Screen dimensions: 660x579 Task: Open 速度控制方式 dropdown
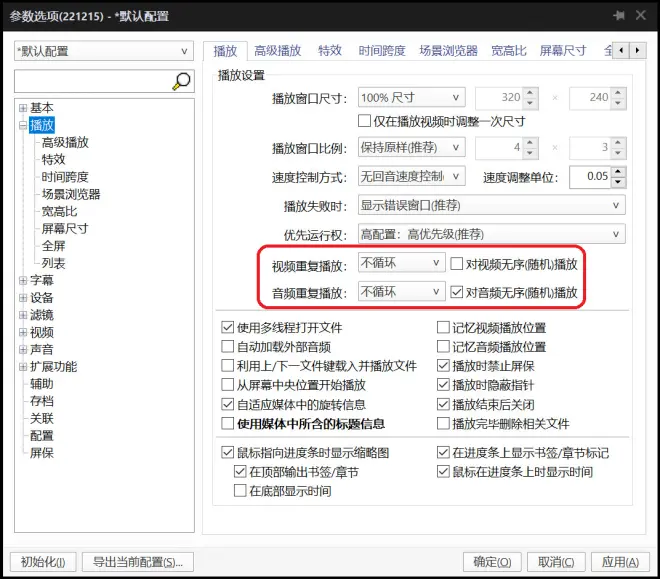point(411,176)
